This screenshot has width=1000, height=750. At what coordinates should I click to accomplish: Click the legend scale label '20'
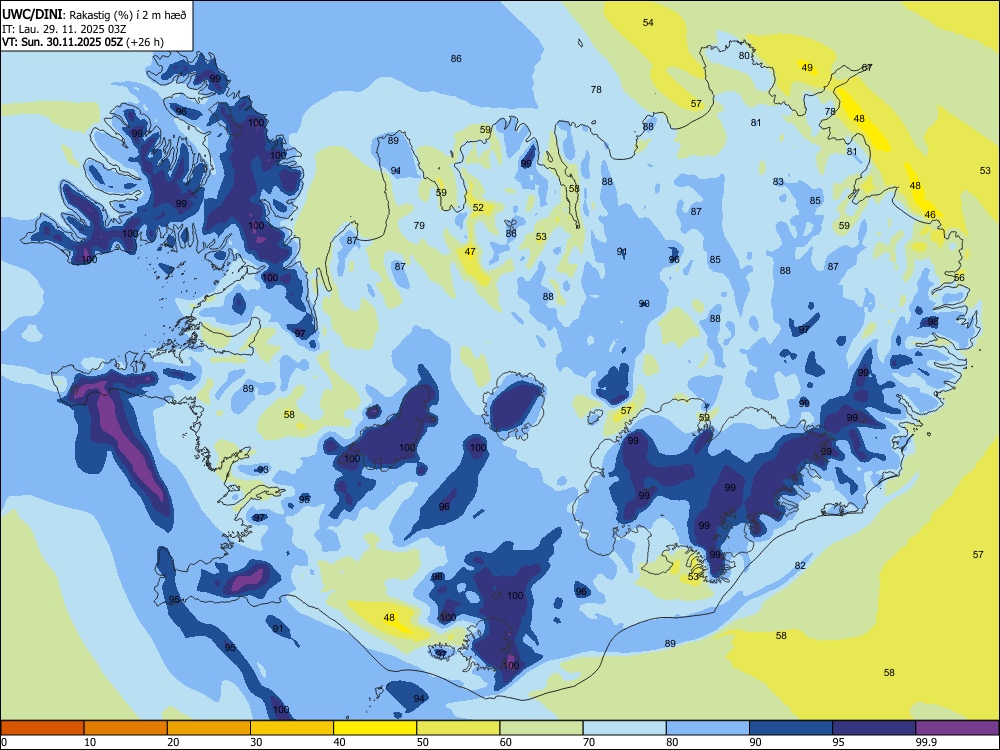[173, 742]
